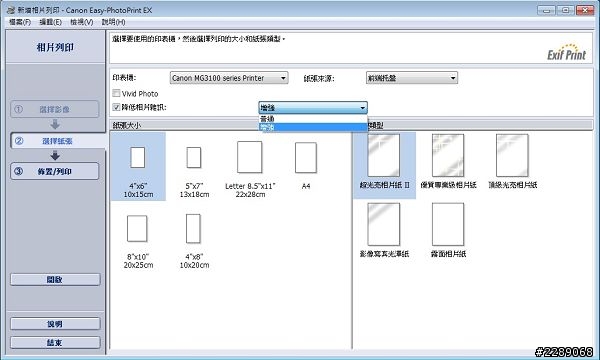Maximize the Easy-PhotoPrint EX window

pyautogui.click(x=566, y=10)
